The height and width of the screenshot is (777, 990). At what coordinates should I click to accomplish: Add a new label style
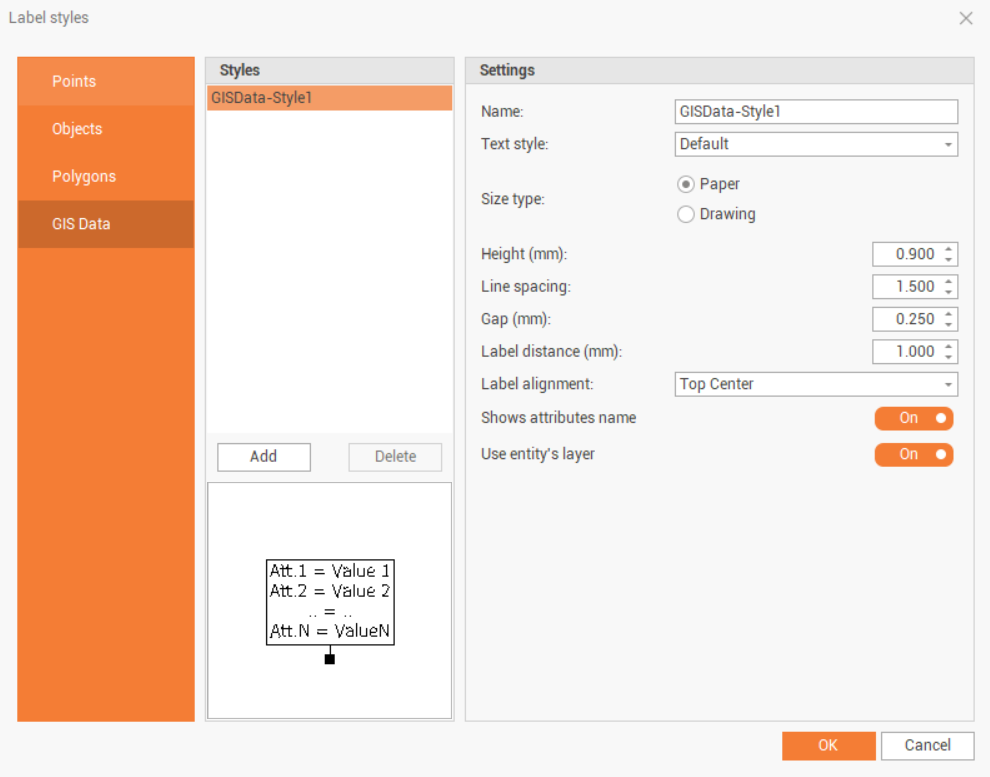[264, 457]
